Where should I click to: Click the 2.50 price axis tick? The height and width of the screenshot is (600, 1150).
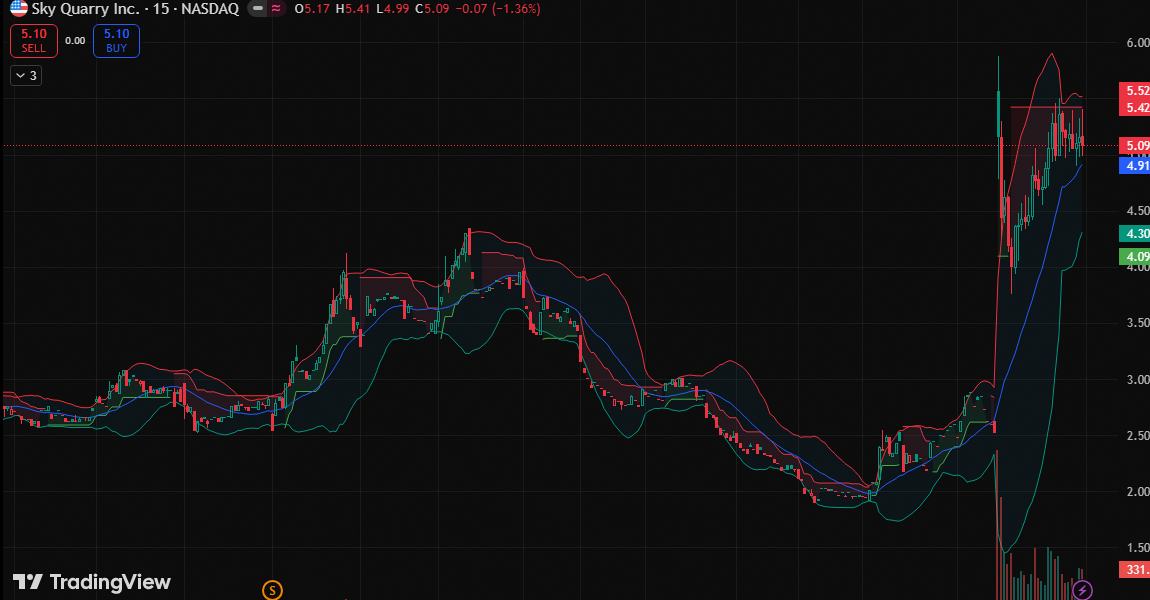point(1138,436)
